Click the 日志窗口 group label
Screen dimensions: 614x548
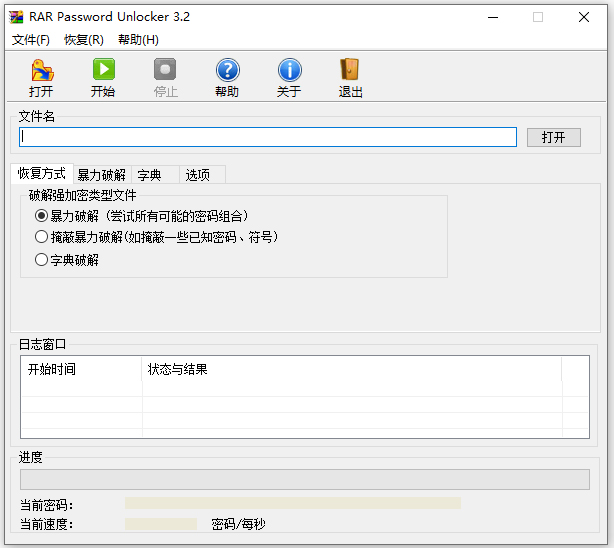[42, 344]
